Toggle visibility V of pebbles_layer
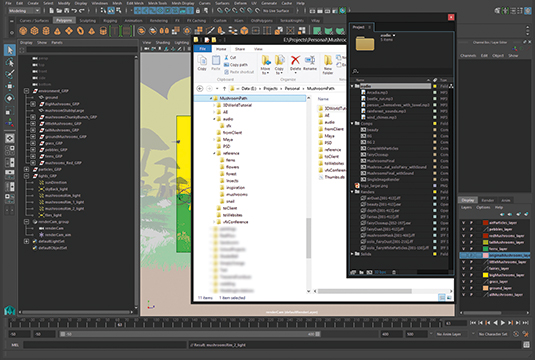 pyautogui.click(x=463, y=229)
